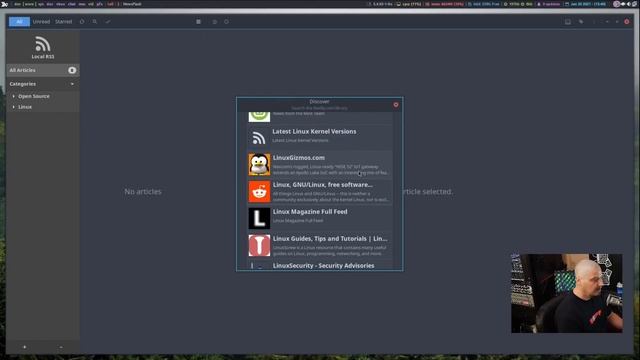Refresh feeds with the sync icon

[82, 22]
